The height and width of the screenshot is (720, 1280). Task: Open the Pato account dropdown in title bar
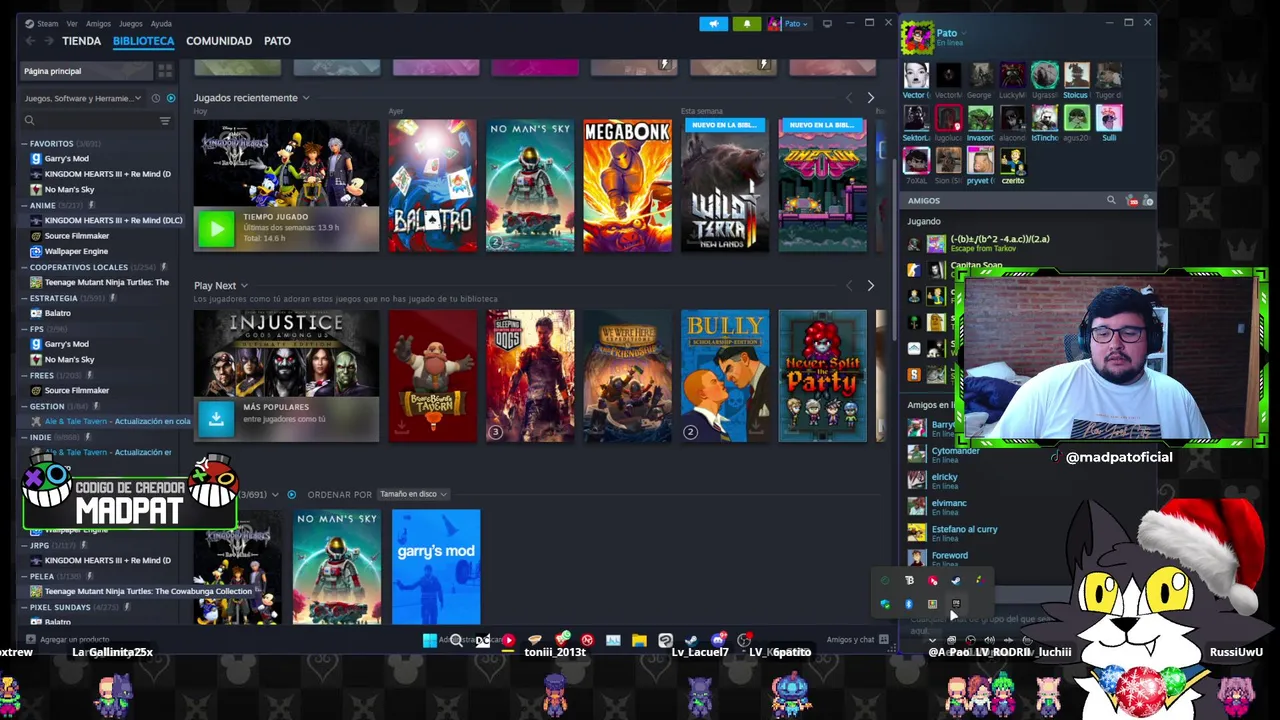point(790,23)
